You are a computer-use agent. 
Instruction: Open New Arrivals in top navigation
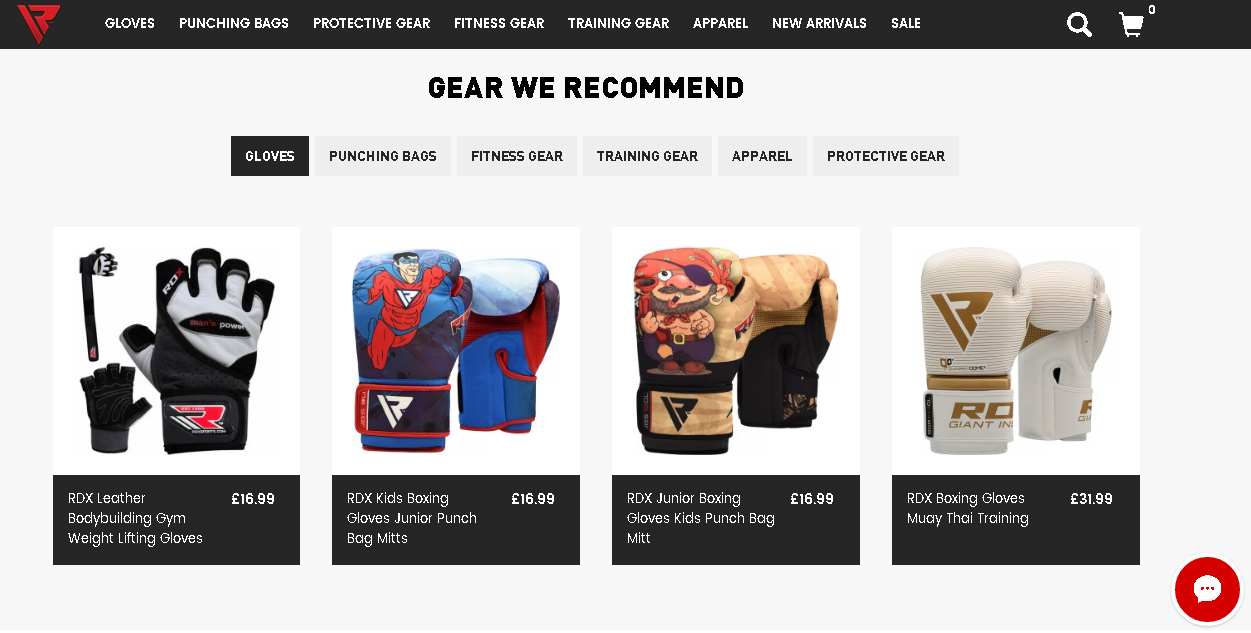click(819, 23)
